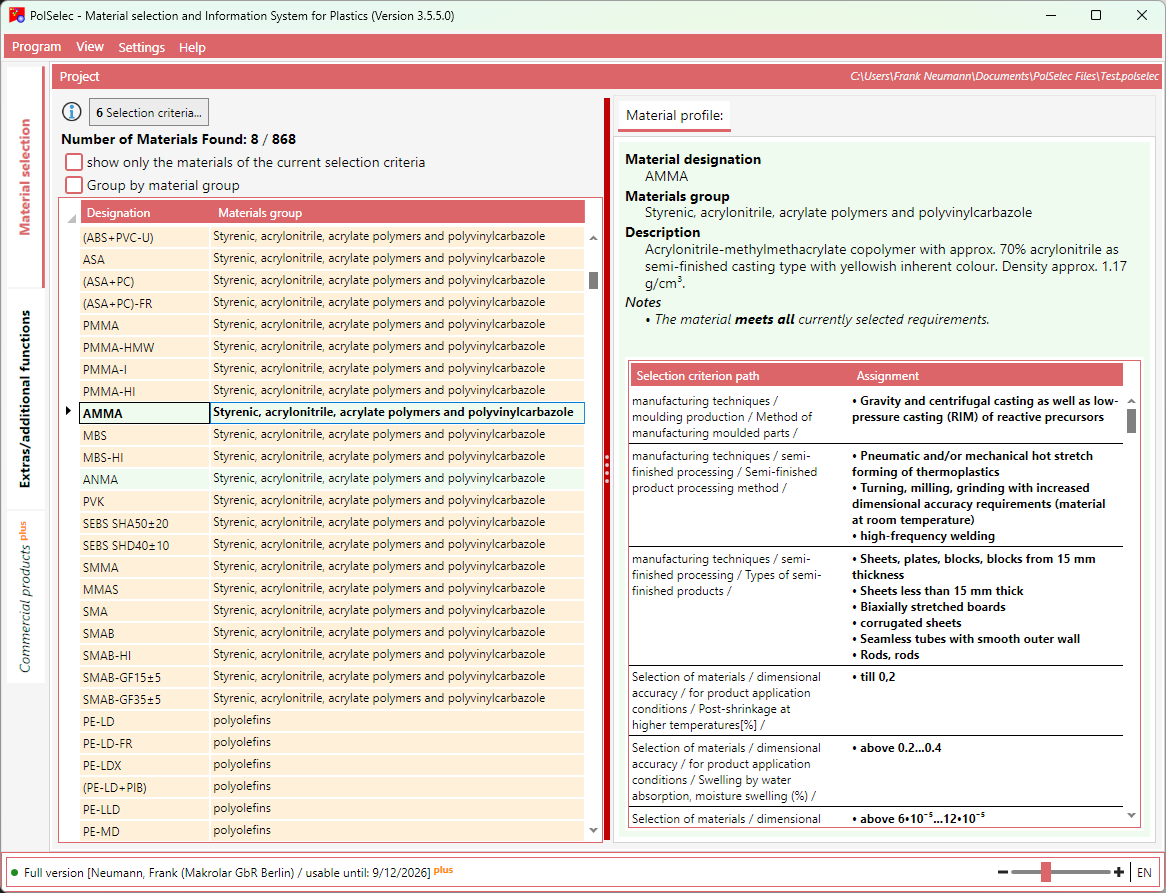Click the materials list scroll up arrow
Screen dimensions: 1166x893
click(x=593, y=238)
